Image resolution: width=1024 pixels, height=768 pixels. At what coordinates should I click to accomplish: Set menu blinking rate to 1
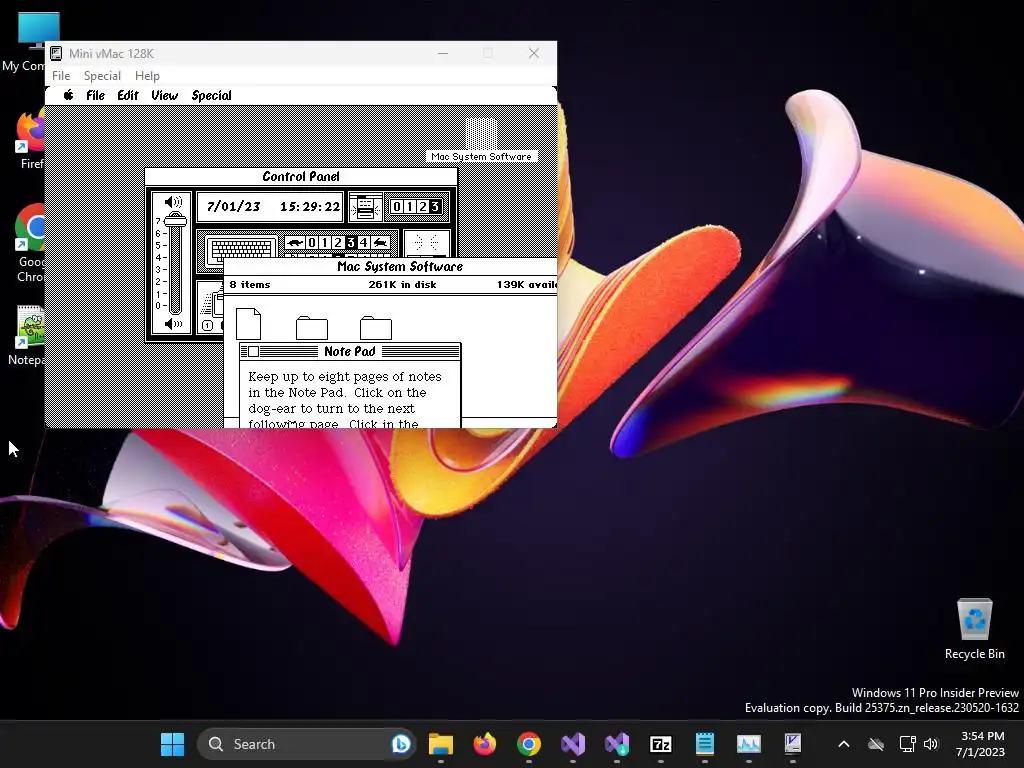pyautogui.click(x=409, y=207)
